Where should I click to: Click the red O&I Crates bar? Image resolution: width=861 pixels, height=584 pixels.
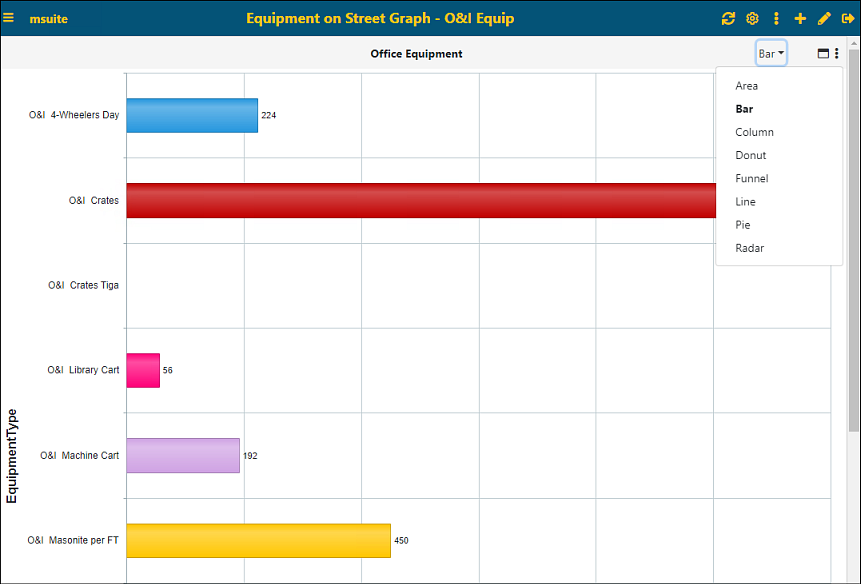tap(400, 200)
